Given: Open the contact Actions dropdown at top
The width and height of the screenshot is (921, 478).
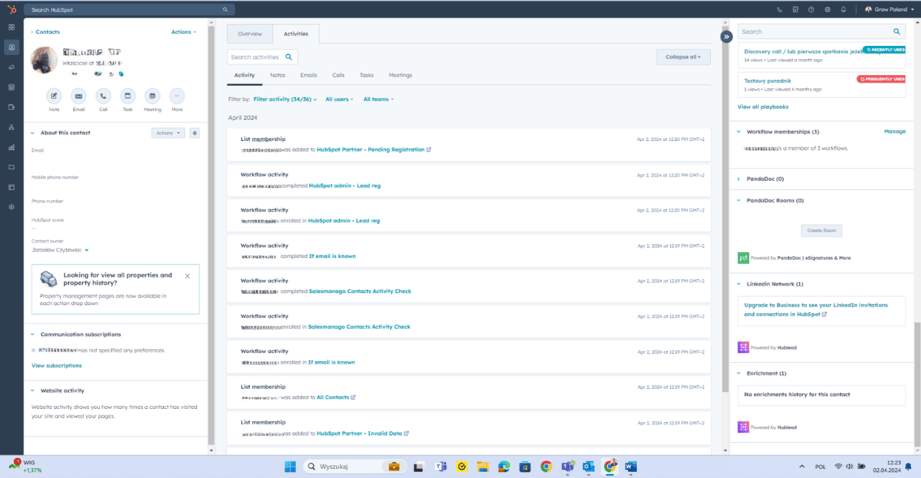Looking at the screenshot, I should pos(183,32).
